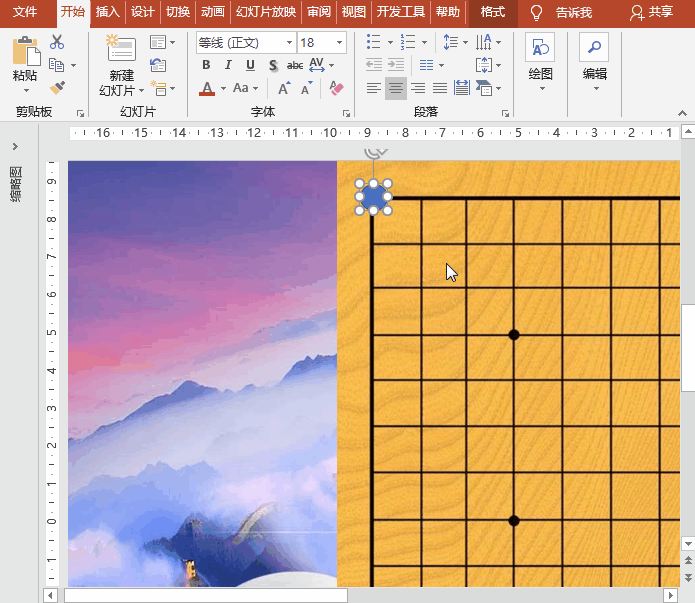
Task: Switch to the 插入 Insert tab
Action: click(108, 12)
